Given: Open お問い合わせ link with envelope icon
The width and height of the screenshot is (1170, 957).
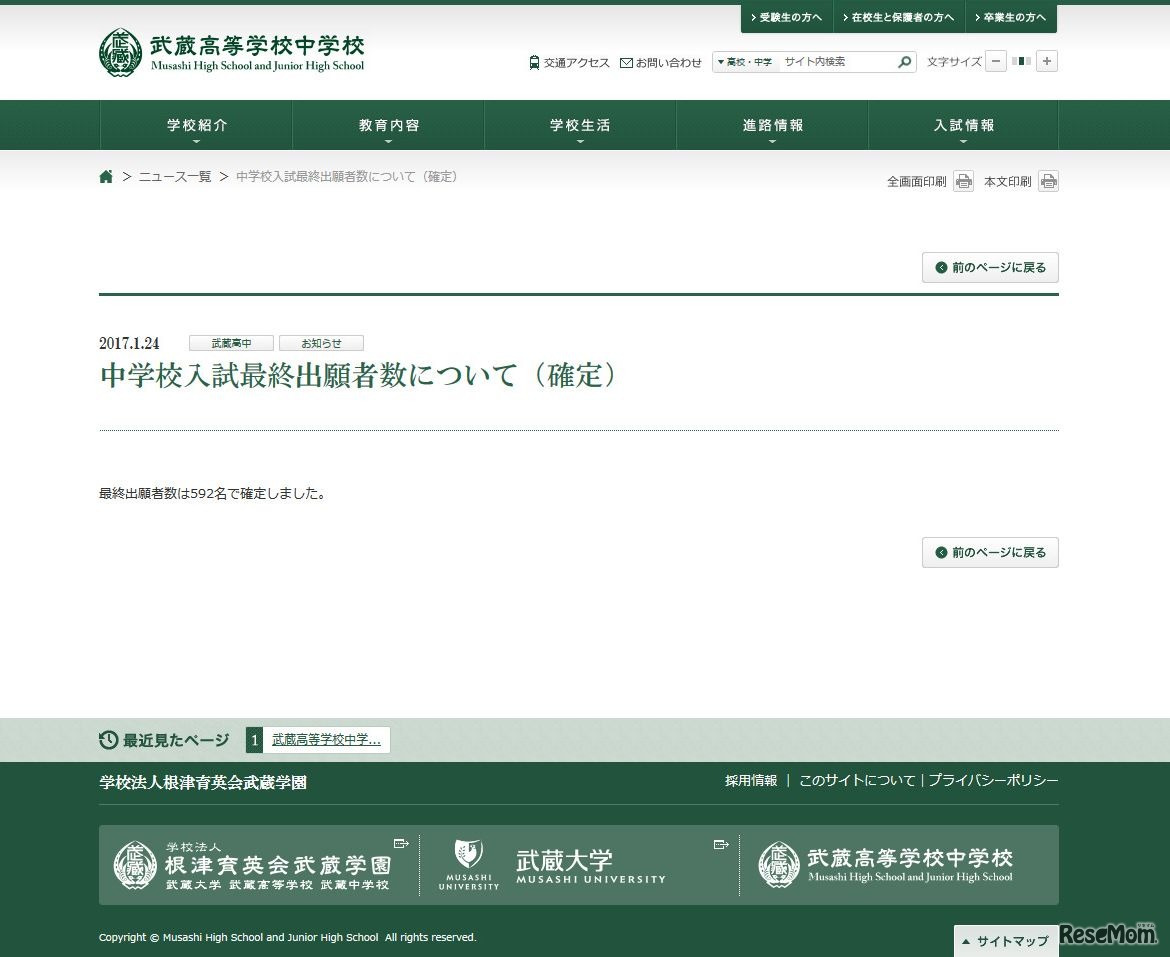Looking at the screenshot, I should [x=661, y=62].
